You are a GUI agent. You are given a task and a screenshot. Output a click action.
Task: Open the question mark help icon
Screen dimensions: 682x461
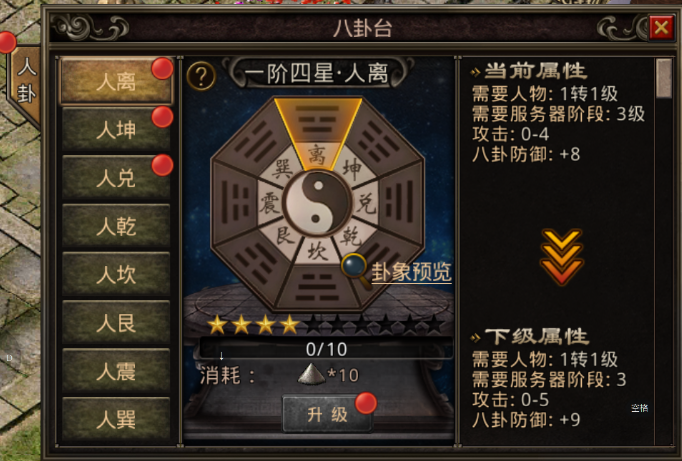click(201, 76)
